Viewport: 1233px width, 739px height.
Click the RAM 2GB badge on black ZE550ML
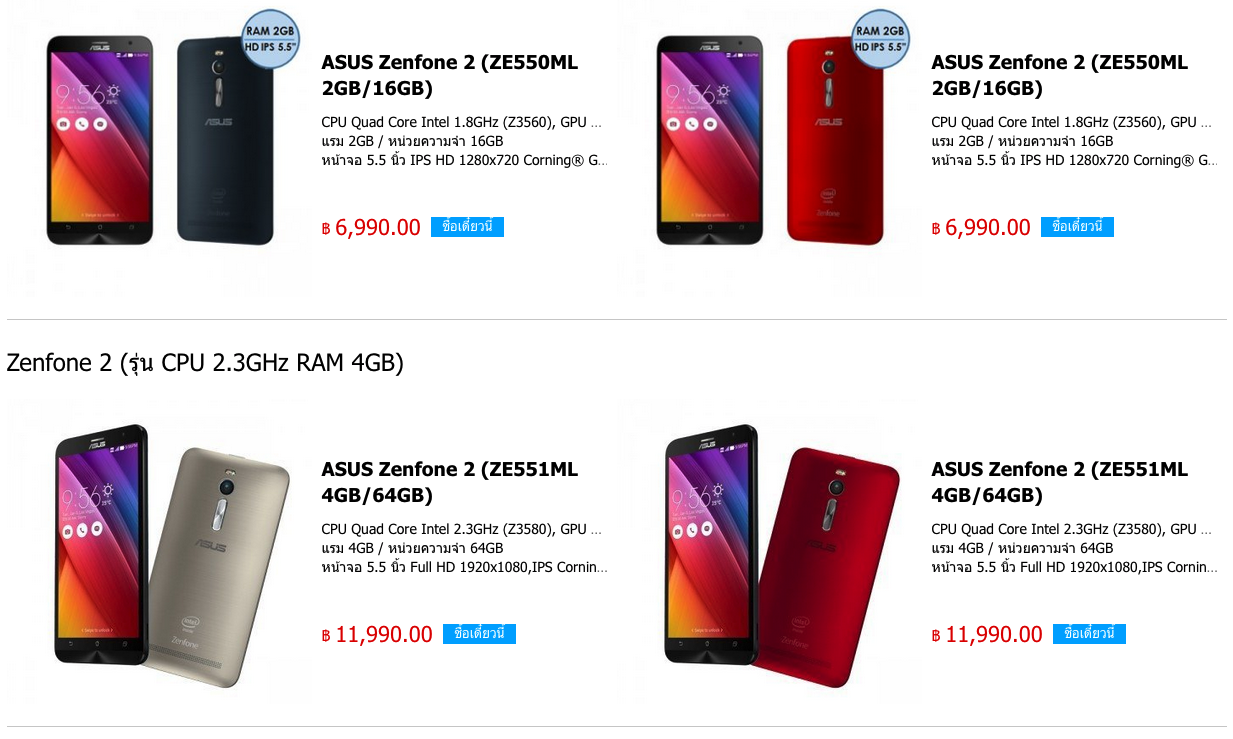(270, 38)
